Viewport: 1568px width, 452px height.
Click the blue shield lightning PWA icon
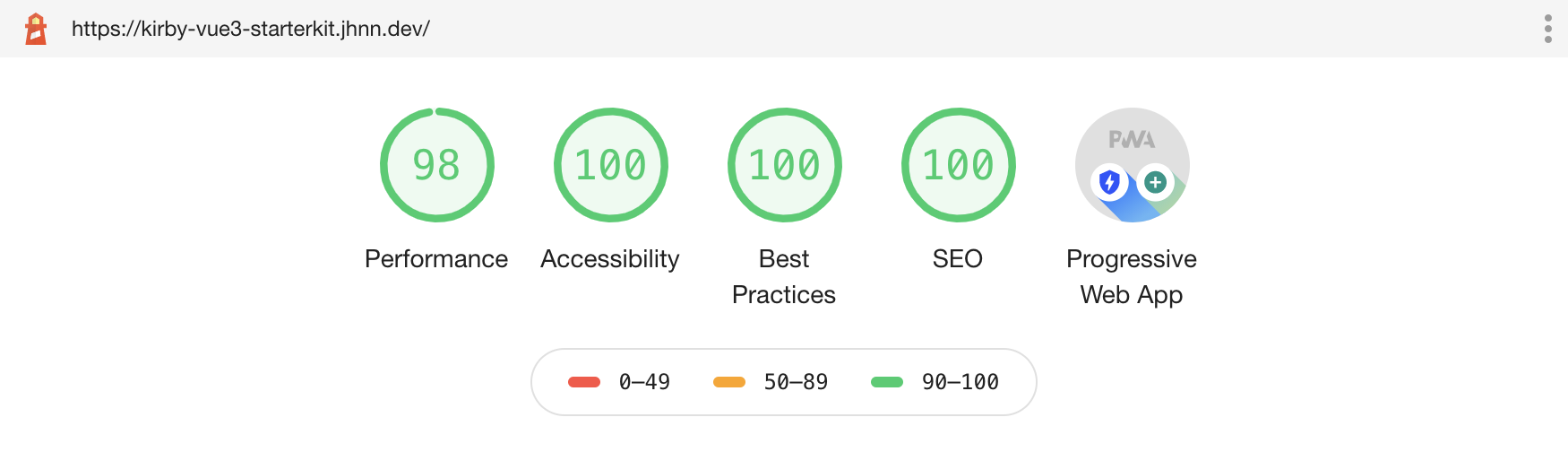click(1109, 183)
